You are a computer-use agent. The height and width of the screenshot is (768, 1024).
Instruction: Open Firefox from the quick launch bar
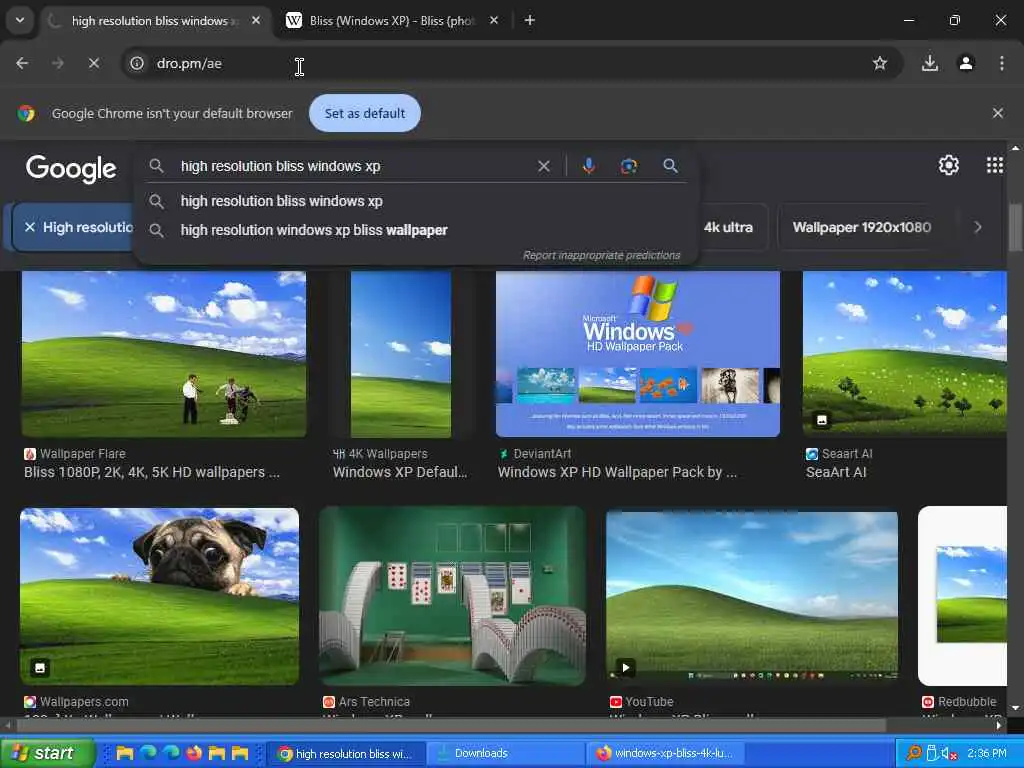tap(194, 753)
